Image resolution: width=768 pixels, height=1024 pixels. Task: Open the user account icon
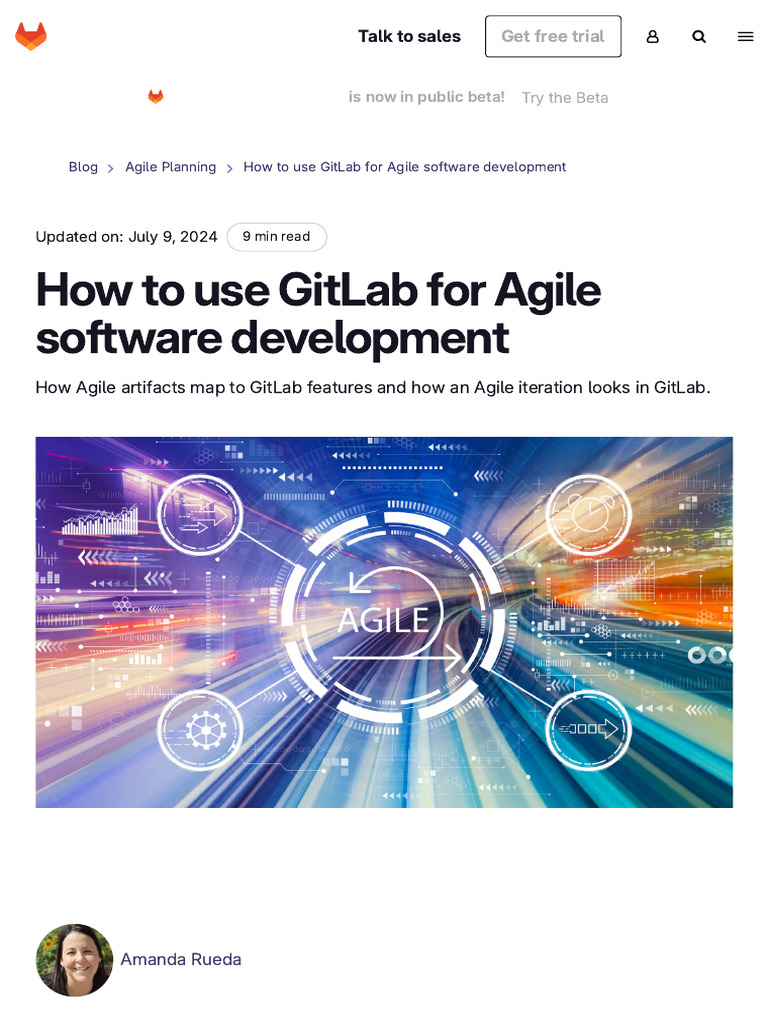(x=652, y=37)
